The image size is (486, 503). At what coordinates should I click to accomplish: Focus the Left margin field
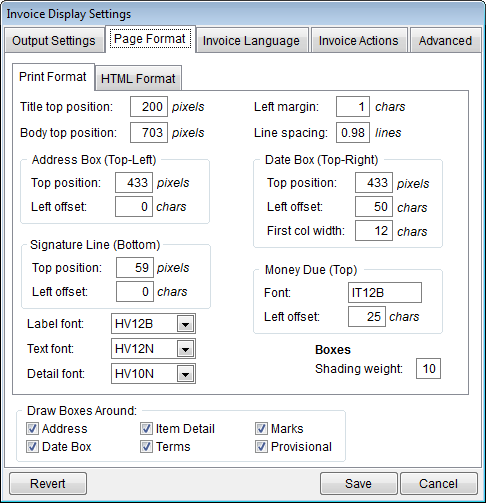[353, 107]
